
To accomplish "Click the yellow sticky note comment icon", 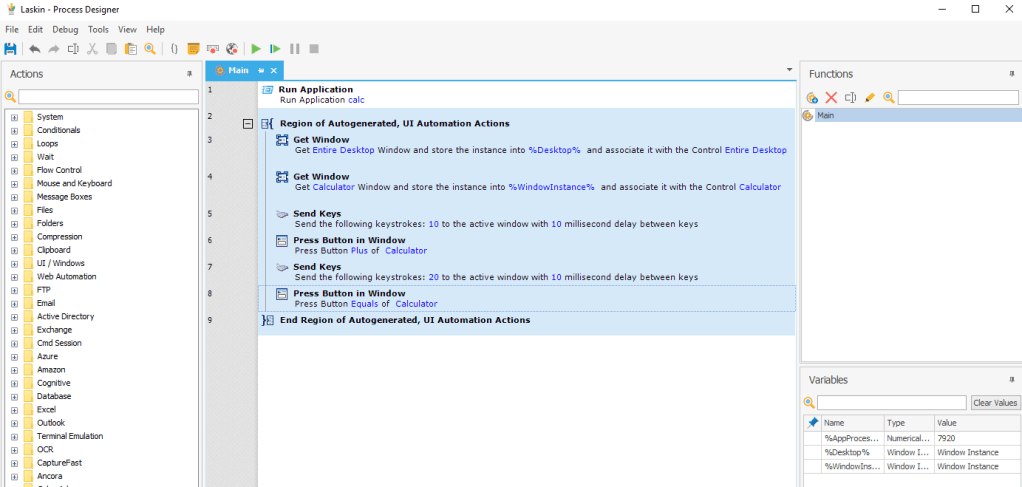I will click(193, 48).
